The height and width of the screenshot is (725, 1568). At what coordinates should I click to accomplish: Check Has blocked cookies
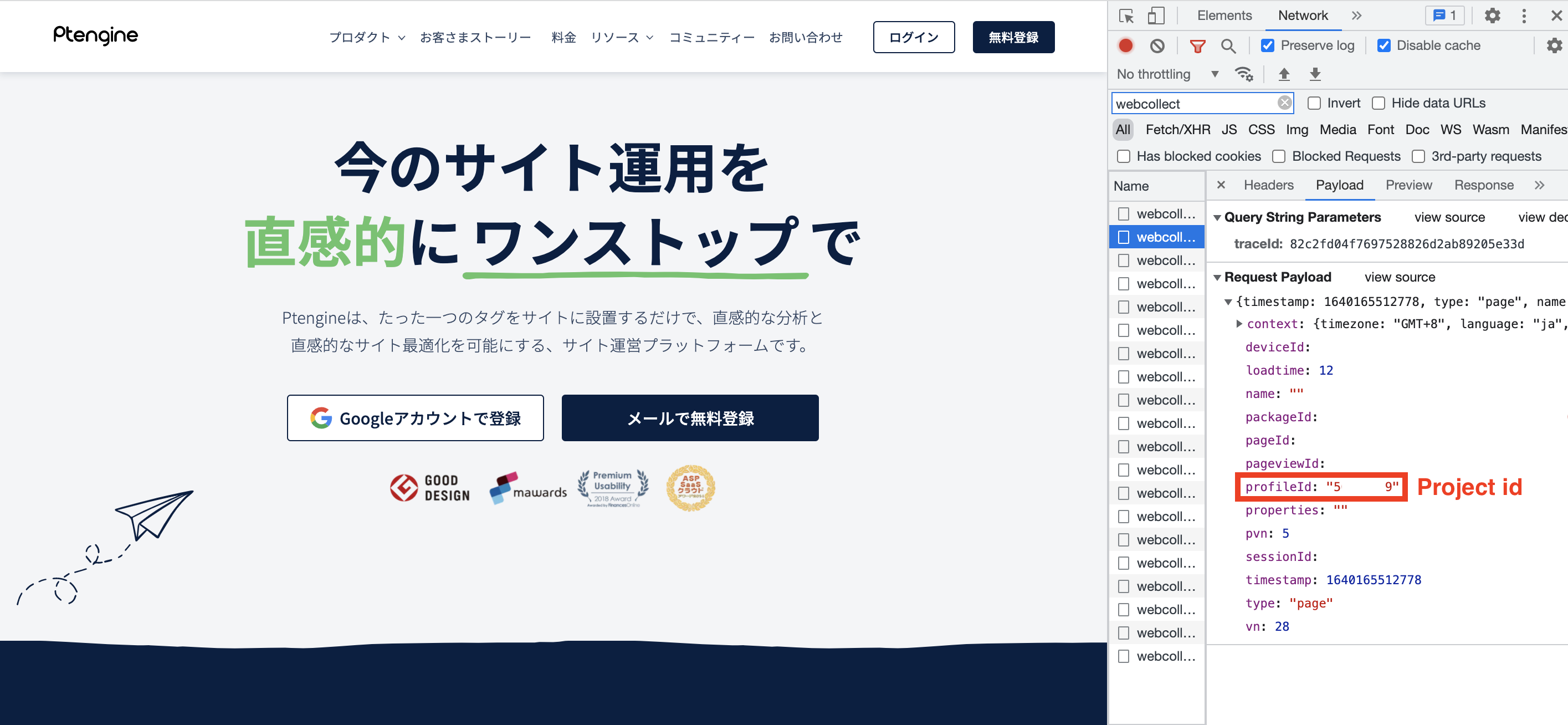pyautogui.click(x=1124, y=156)
